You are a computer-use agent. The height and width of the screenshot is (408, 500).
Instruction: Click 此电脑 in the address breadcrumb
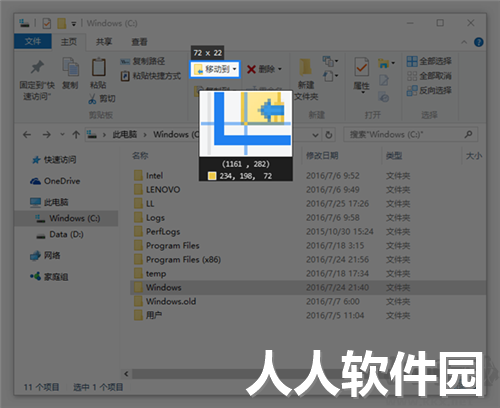[125, 135]
